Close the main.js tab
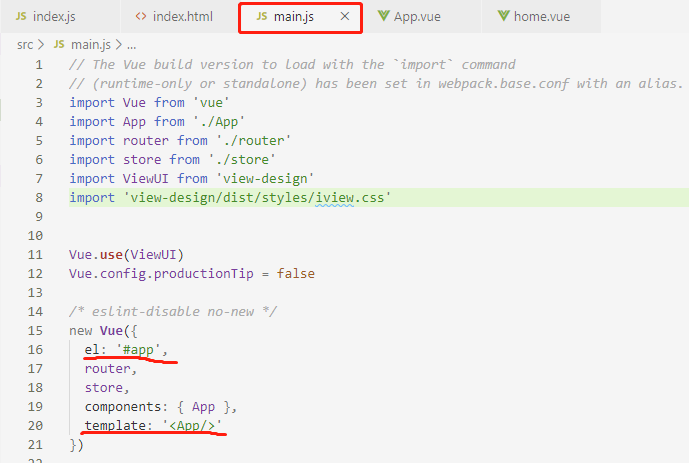The width and height of the screenshot is (689, 463). [x=345, y=17]
